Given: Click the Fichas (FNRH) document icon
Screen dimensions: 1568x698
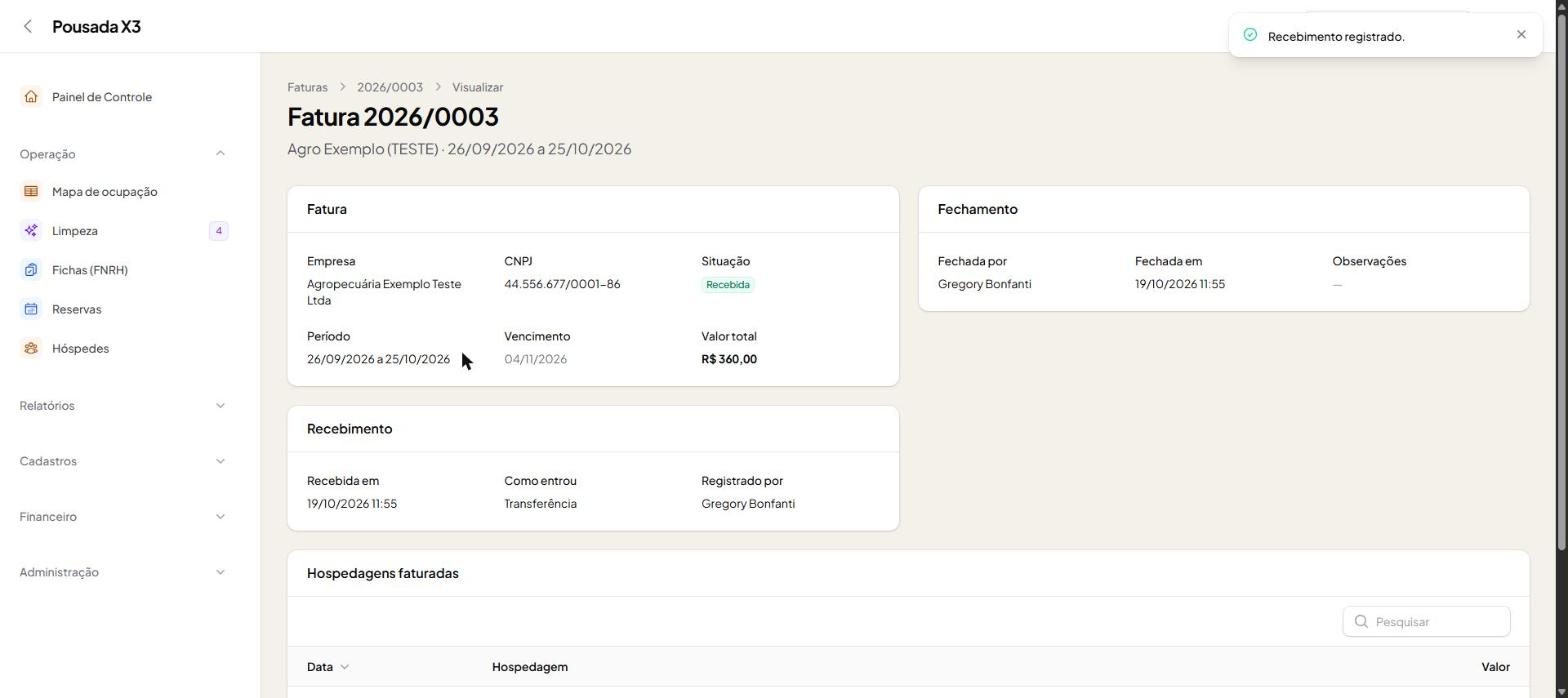Looking at the screenshot, I should 31,270.
